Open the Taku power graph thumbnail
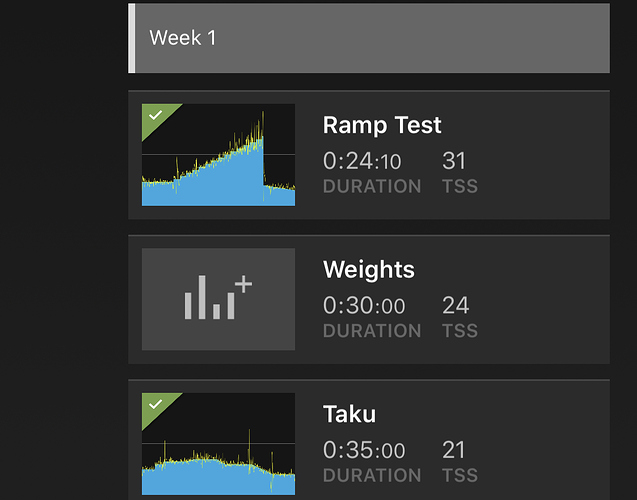 (x=218, y=444)
